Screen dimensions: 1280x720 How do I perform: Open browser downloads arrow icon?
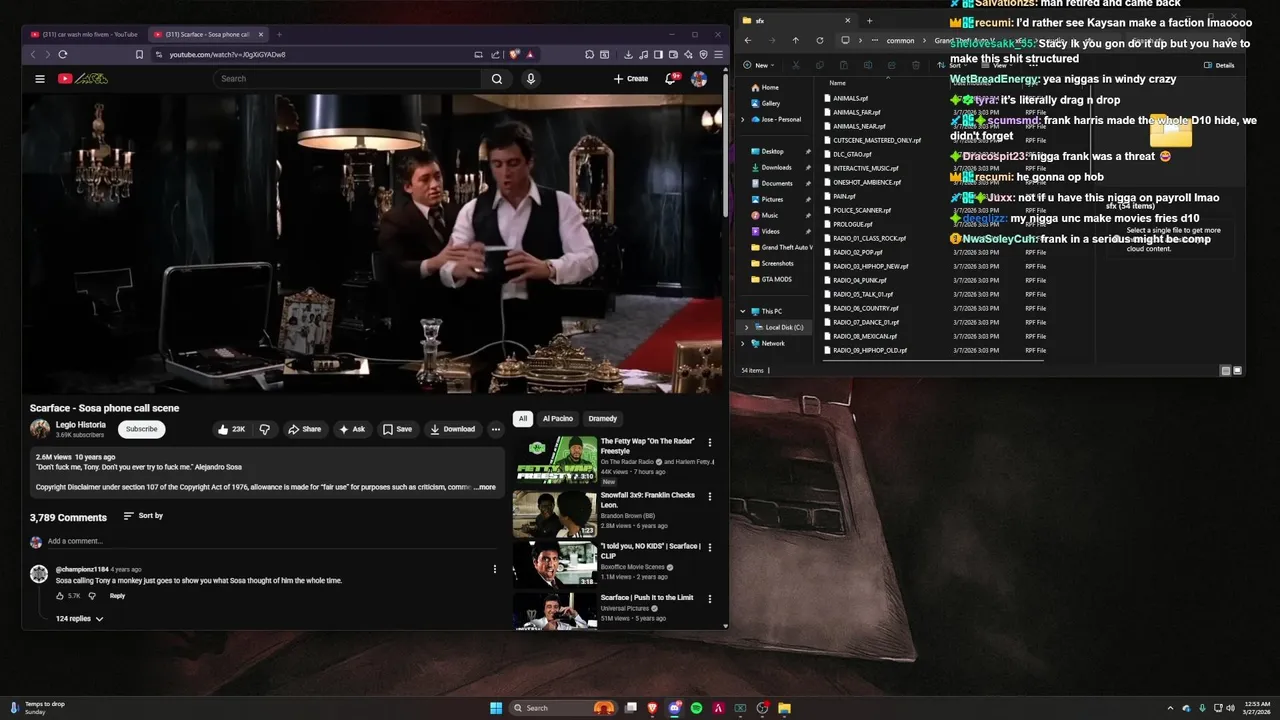[627, 54]
